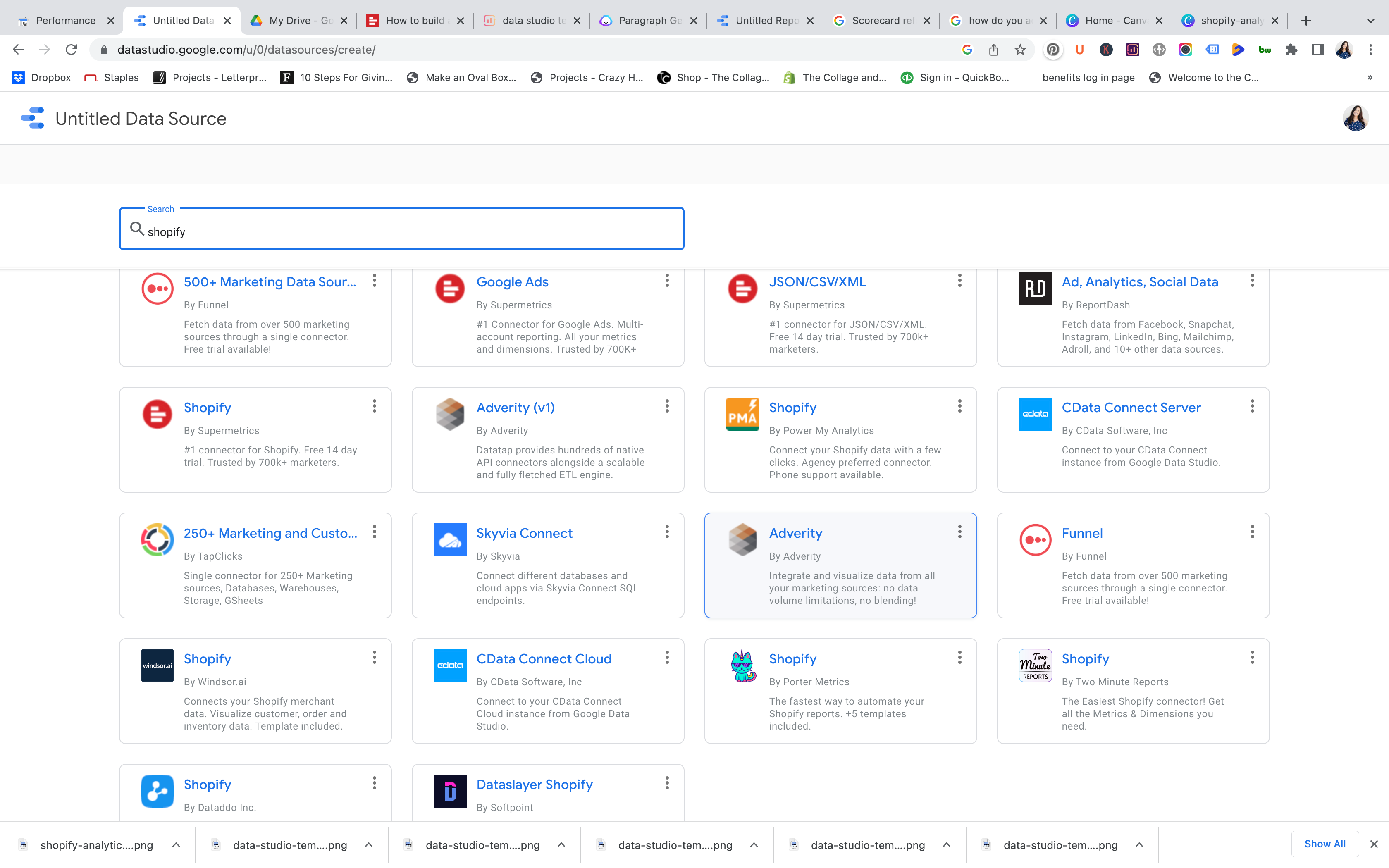Open the Chrome extensions puzzle icon
Viewport: 1389px width, 868px height.
tap(1291, 50)
